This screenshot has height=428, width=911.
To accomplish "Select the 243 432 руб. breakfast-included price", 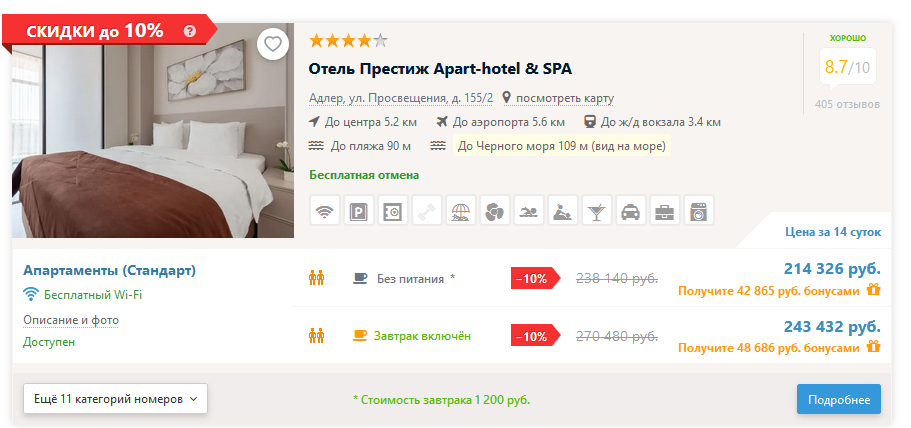I will [832, 326].
